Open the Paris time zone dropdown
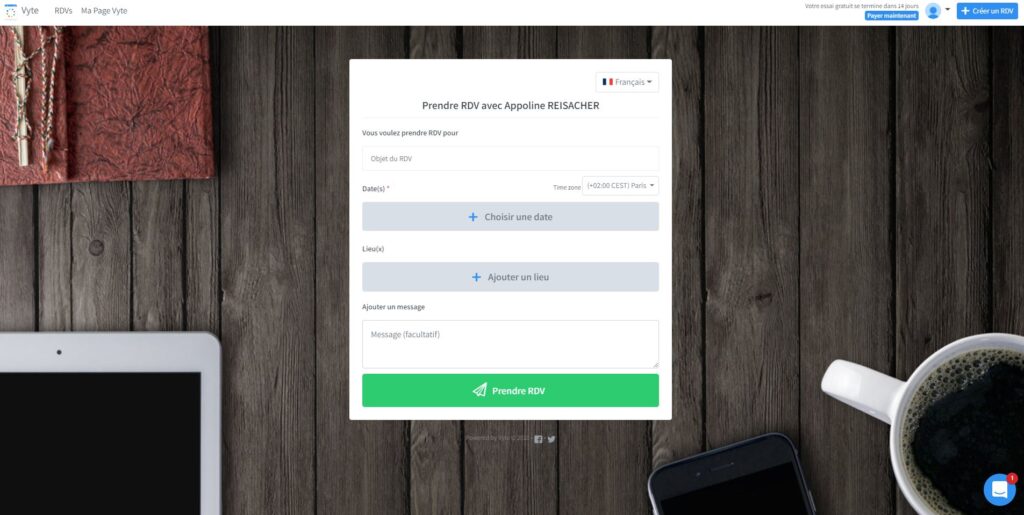The height and width of the screenshot is (515, 1024). [x=620, y=186]
